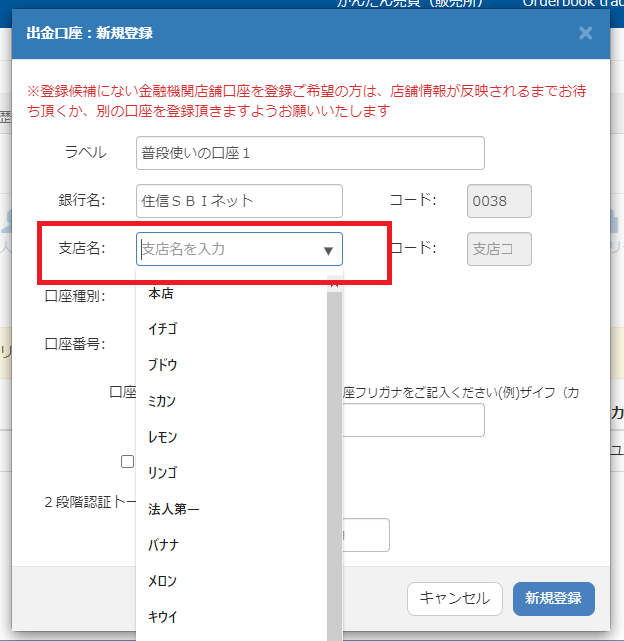Select 本店 from the branch list
The image size is (624, 641).
coord(231,293)
